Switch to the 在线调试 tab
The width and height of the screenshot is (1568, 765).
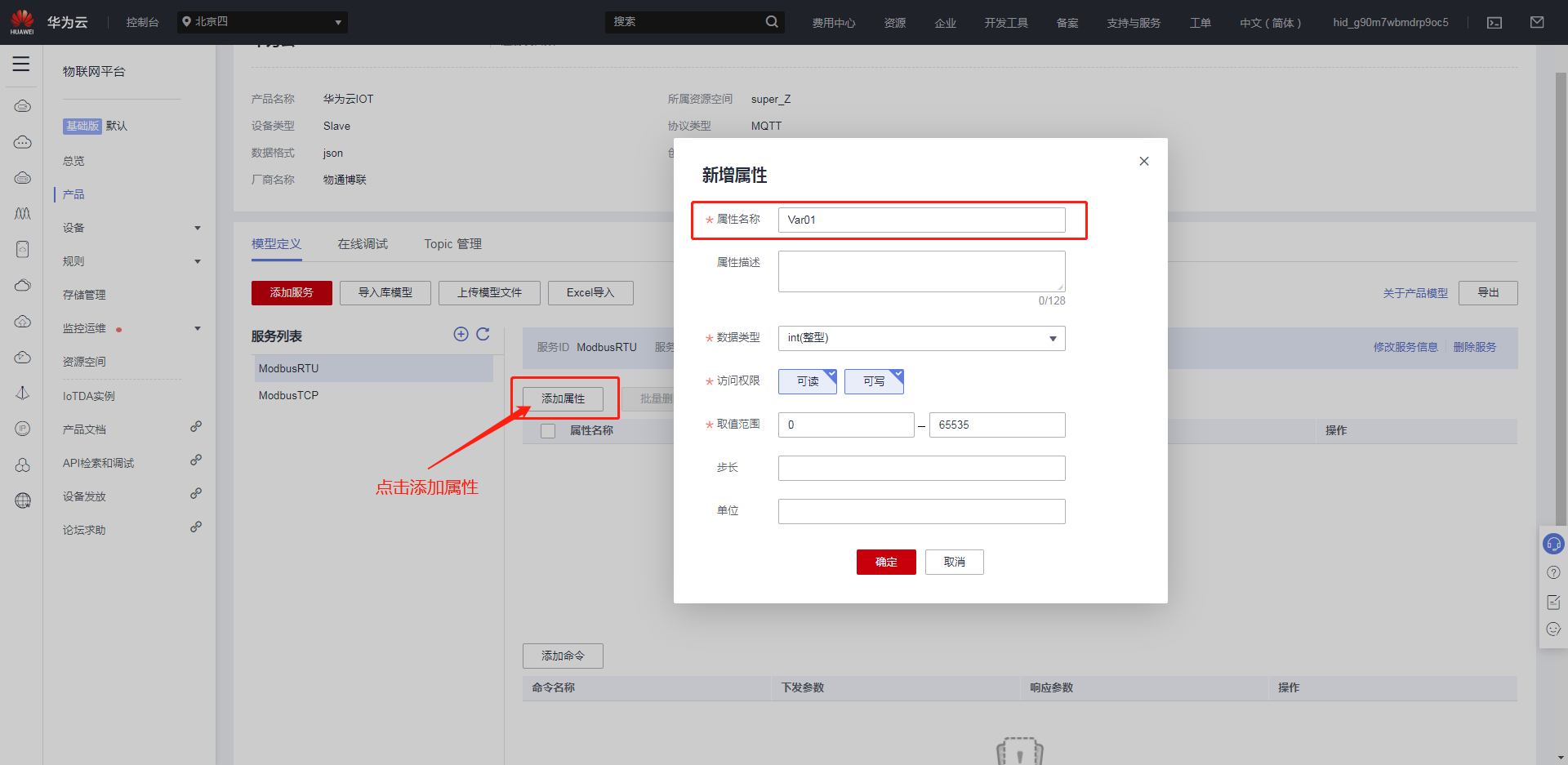[363, 244]
